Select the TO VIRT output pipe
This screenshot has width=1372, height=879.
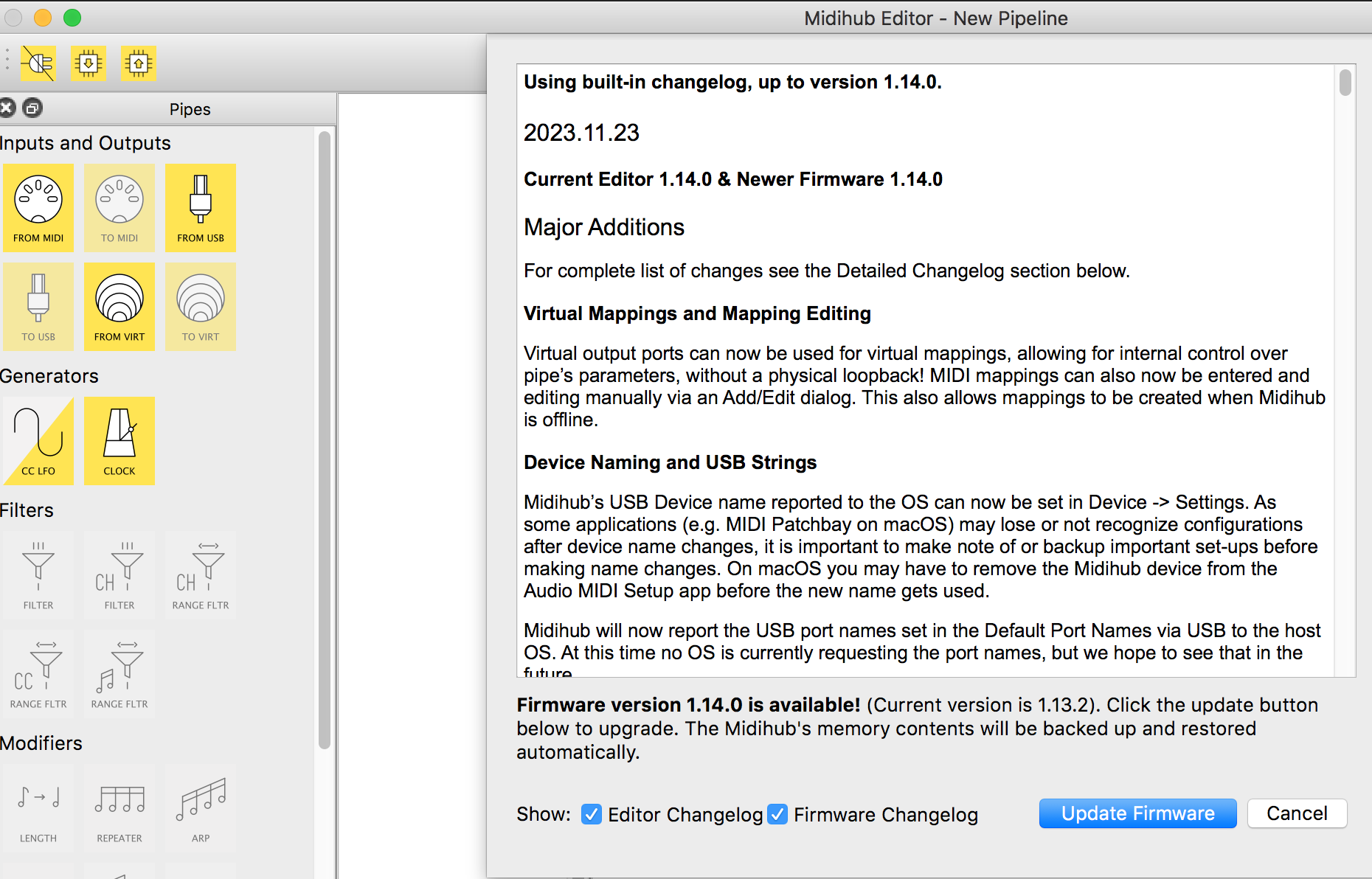coord(201,306)
